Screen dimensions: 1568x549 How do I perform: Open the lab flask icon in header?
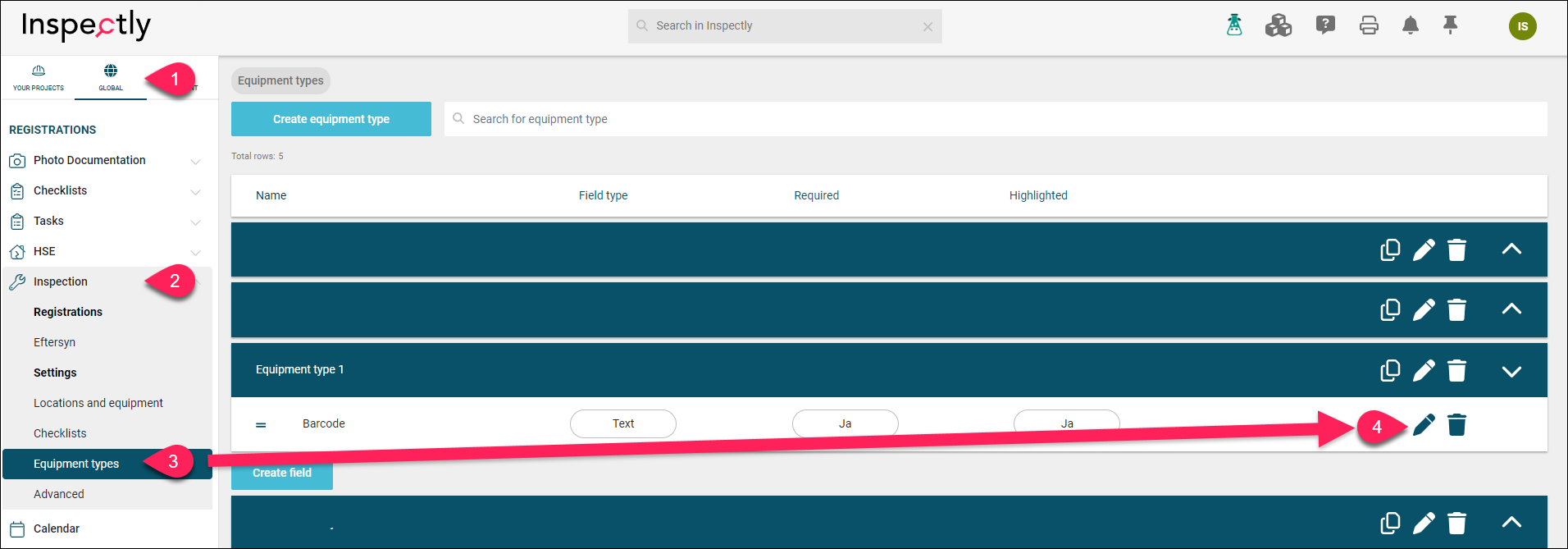click(1234, 25)
